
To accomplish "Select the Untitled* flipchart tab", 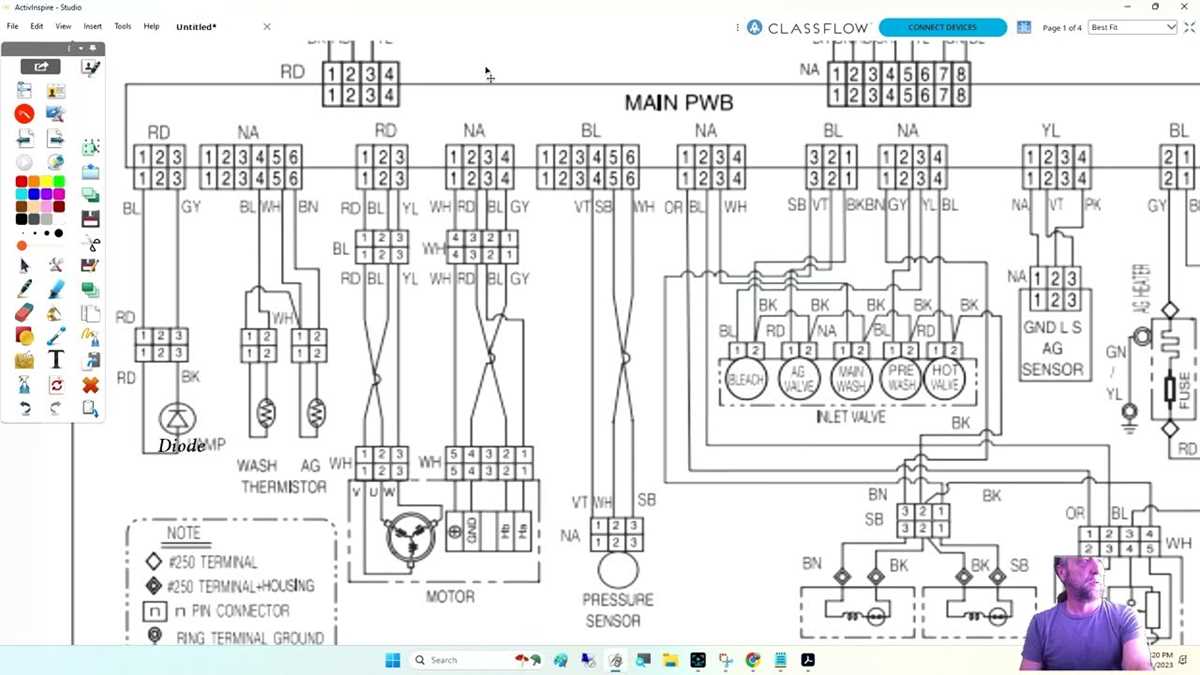I will click(x=195, y=27).
